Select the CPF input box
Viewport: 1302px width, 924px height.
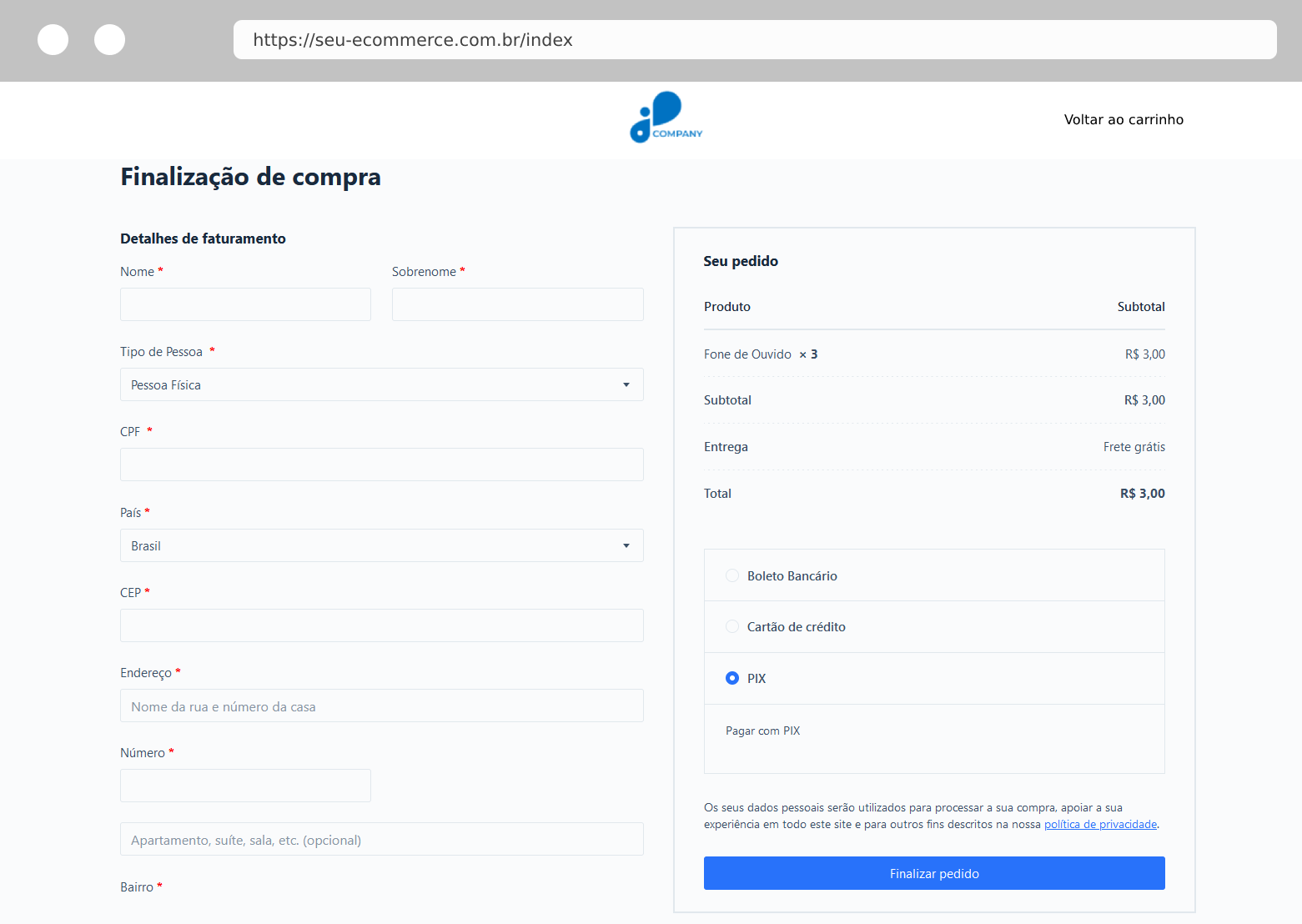coord(381,465)
